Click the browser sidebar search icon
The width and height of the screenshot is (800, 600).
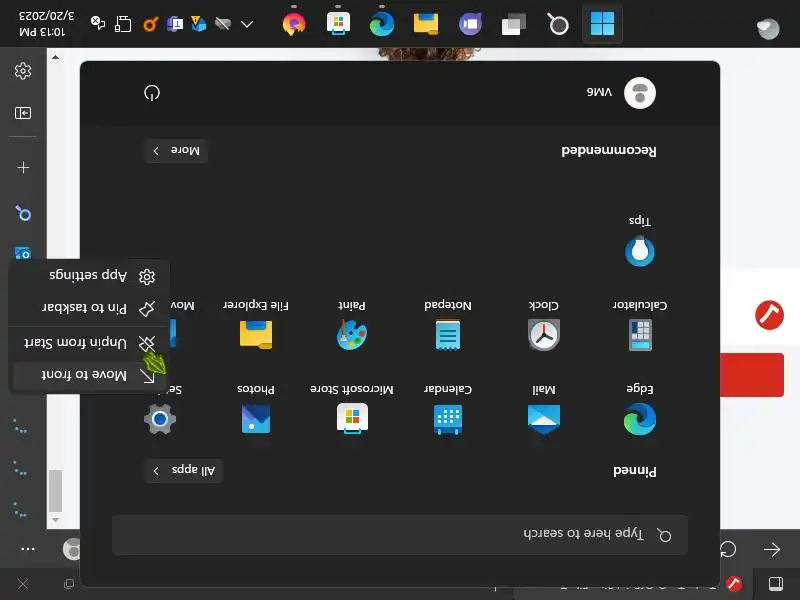coord(23,213)
